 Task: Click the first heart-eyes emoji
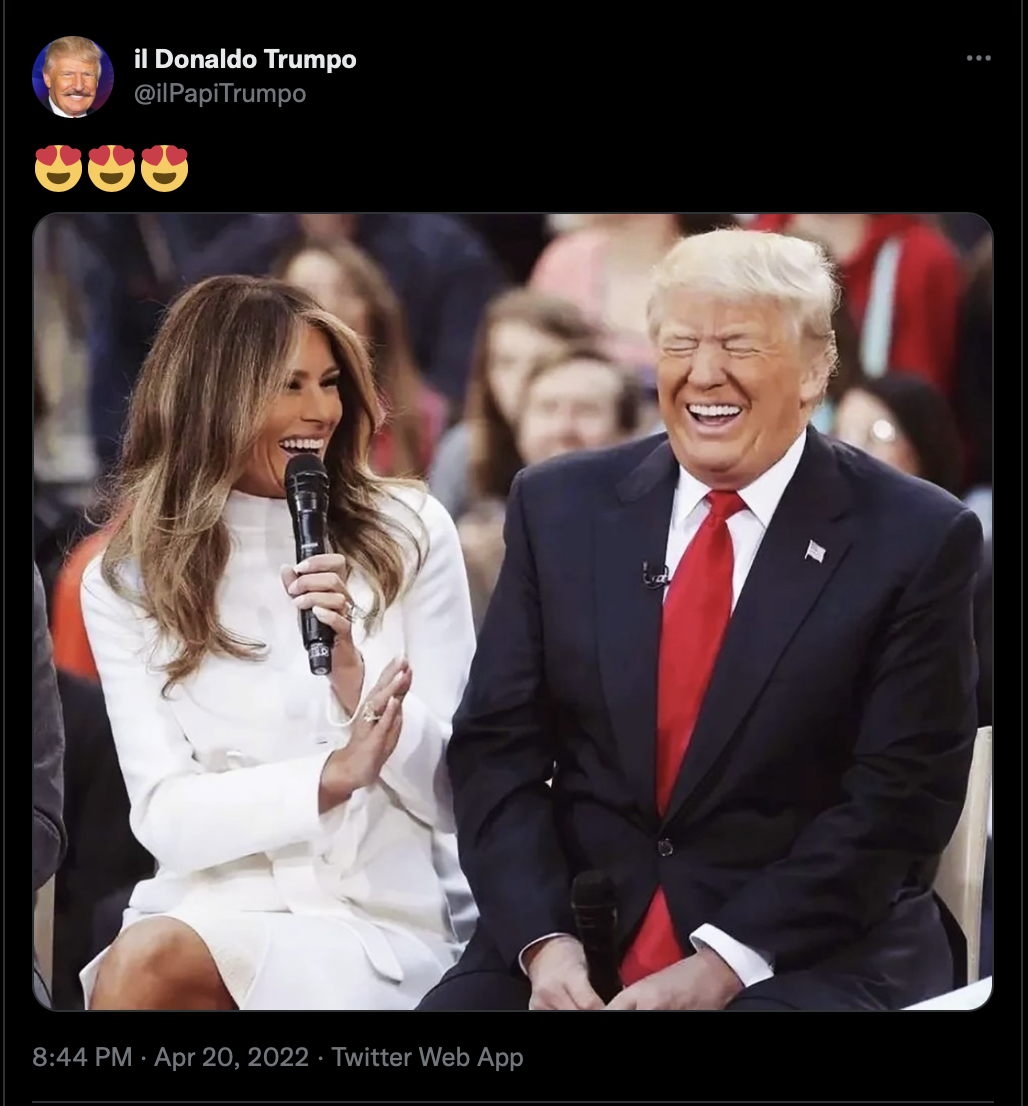point(58,168)
